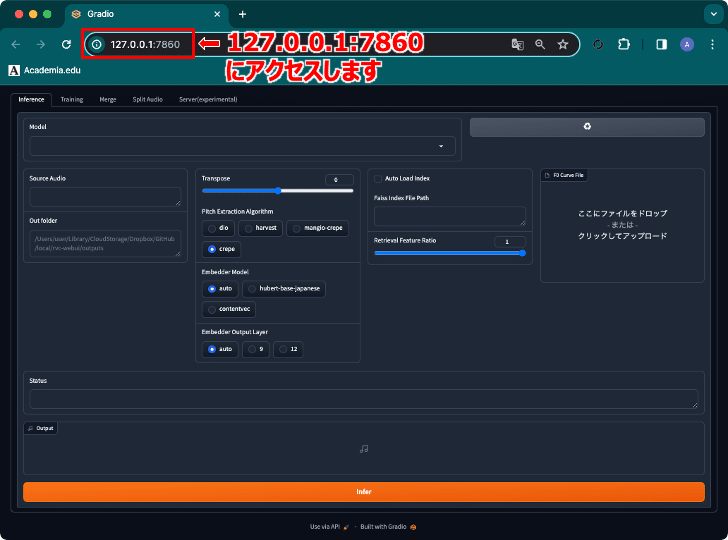Bookmark this page with the star icon
Screen dimensions: 728x540
click(x=563, y=45)
